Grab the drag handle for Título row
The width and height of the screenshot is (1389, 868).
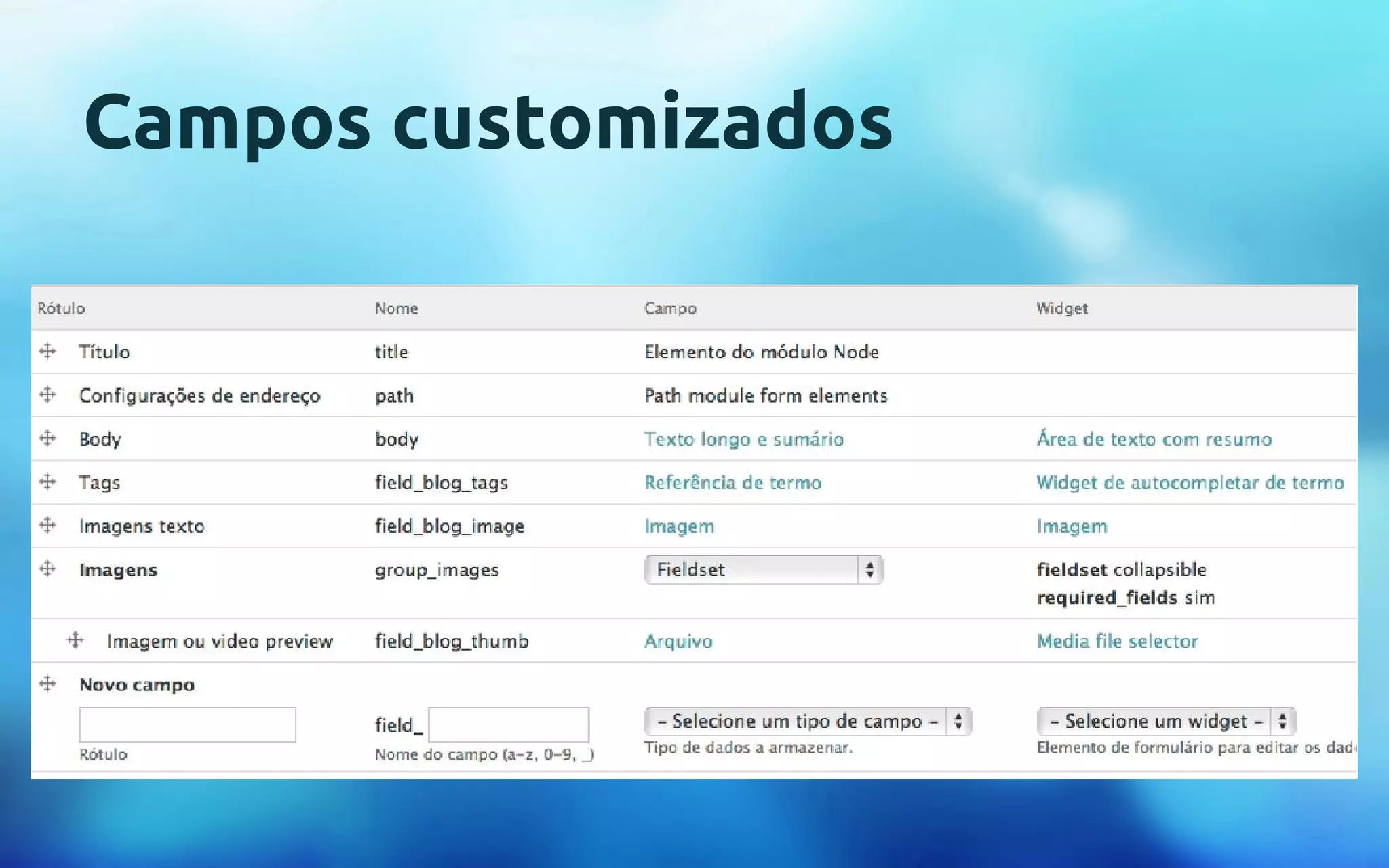pyautogui.click(x=47, y=351)
